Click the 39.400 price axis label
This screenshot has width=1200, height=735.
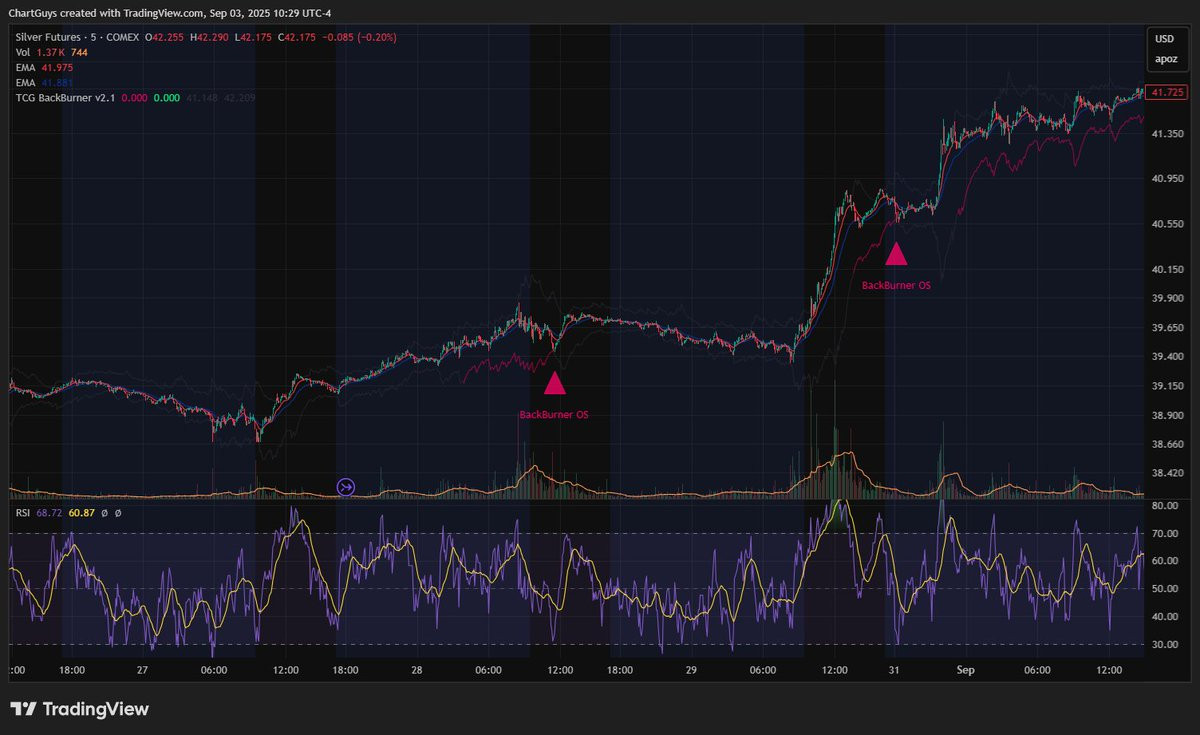tap(1166, 356)
